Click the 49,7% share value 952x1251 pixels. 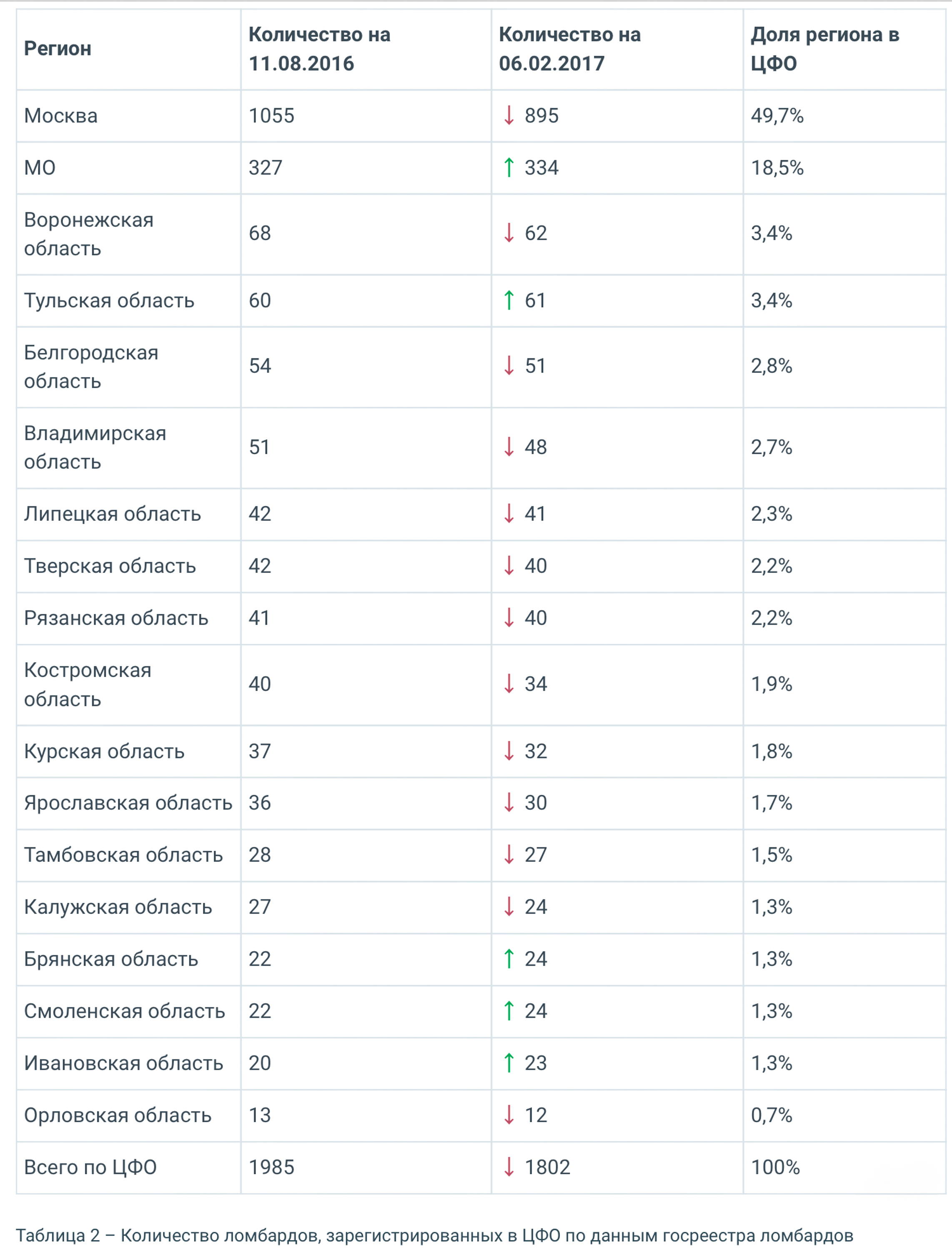(x=777, y=116)
